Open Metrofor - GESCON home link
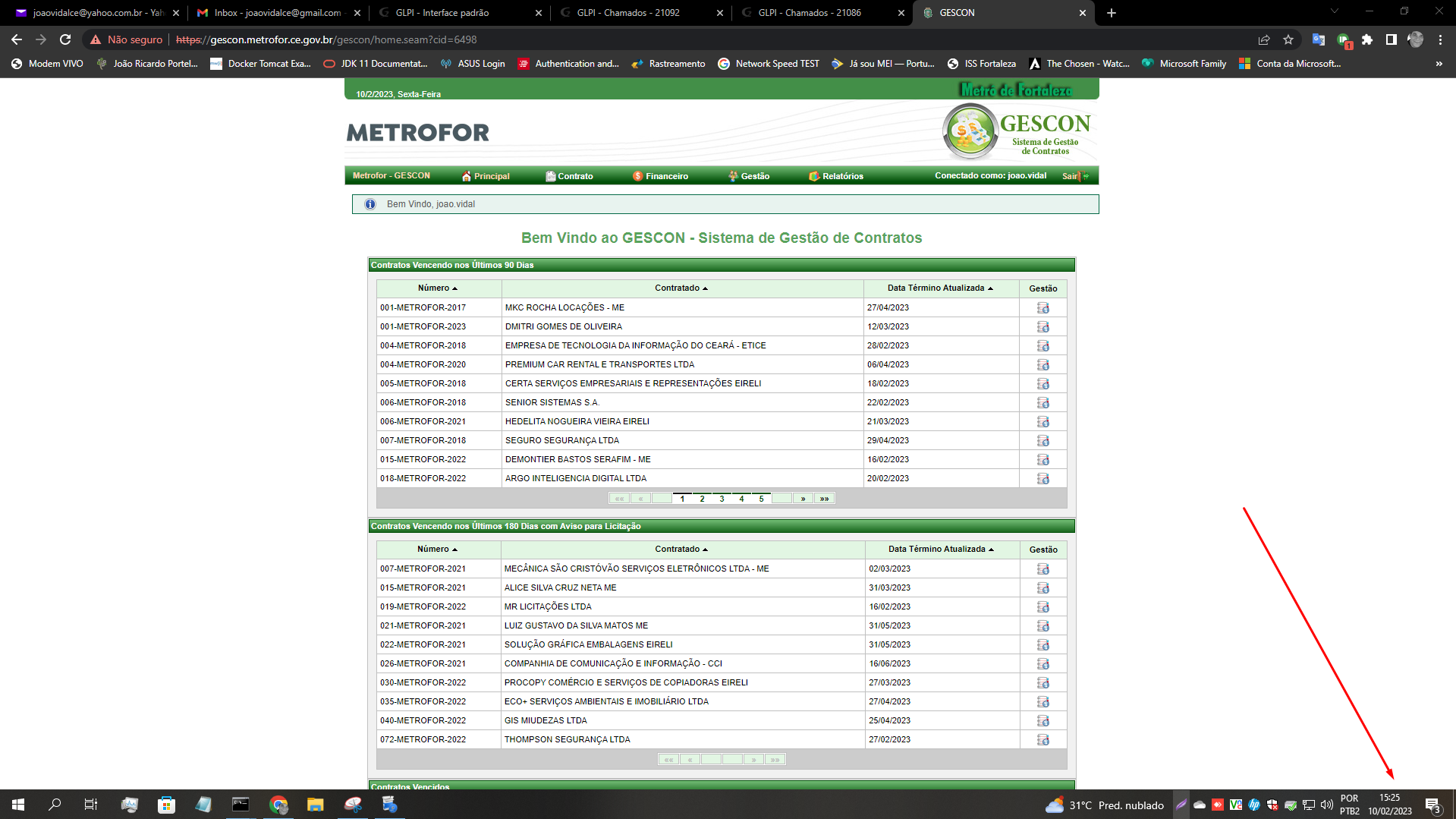 (392, 175)
